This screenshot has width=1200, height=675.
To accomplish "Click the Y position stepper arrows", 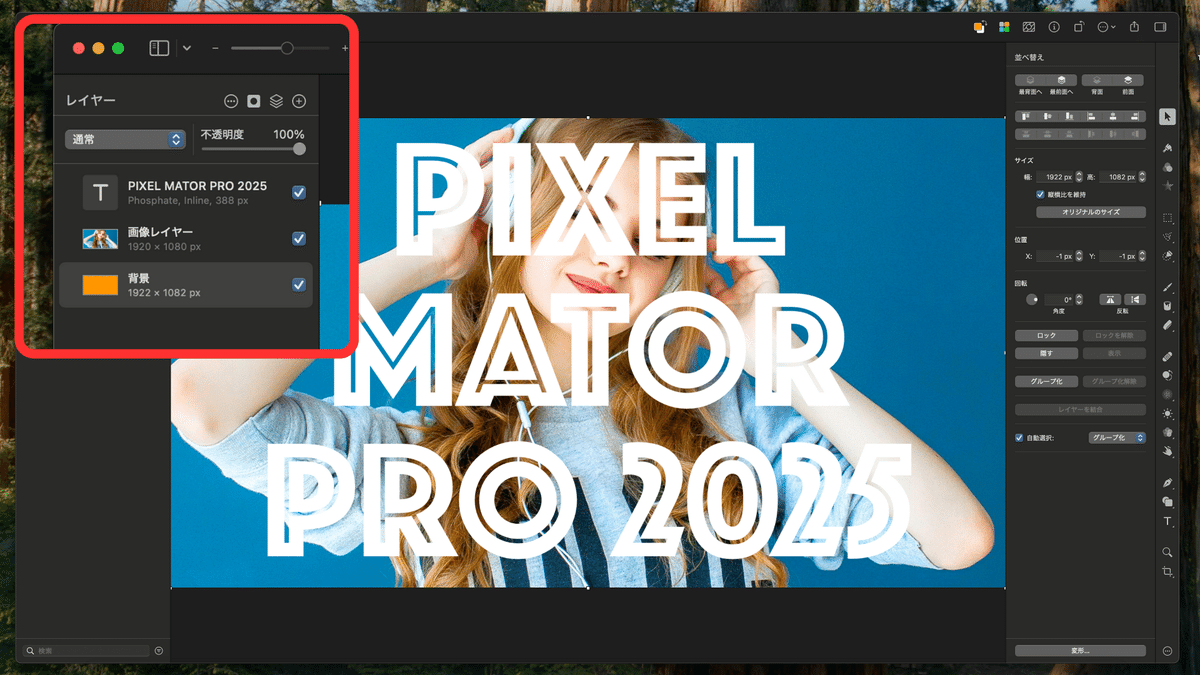I will pyautogui.click(x=1141, y=256).
